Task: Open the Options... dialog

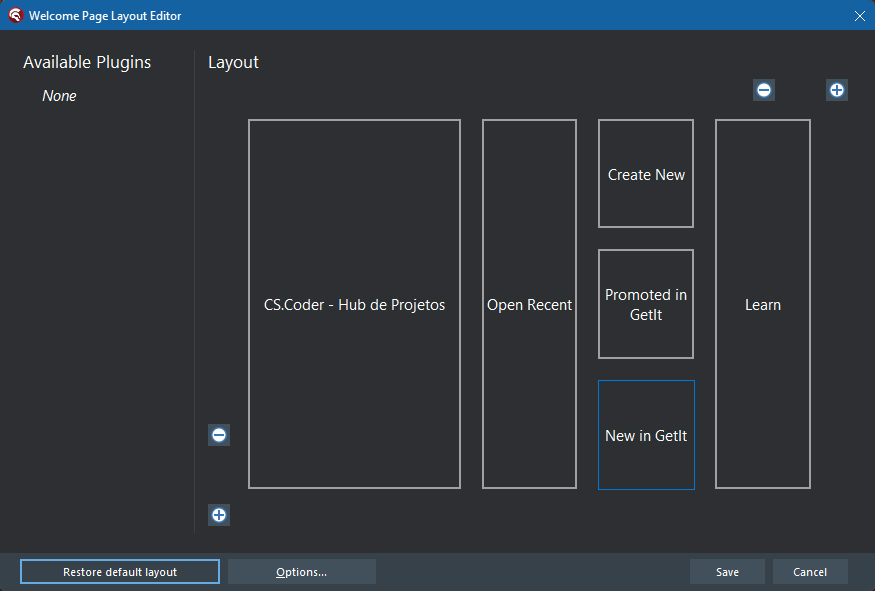Action: (301, 571)
